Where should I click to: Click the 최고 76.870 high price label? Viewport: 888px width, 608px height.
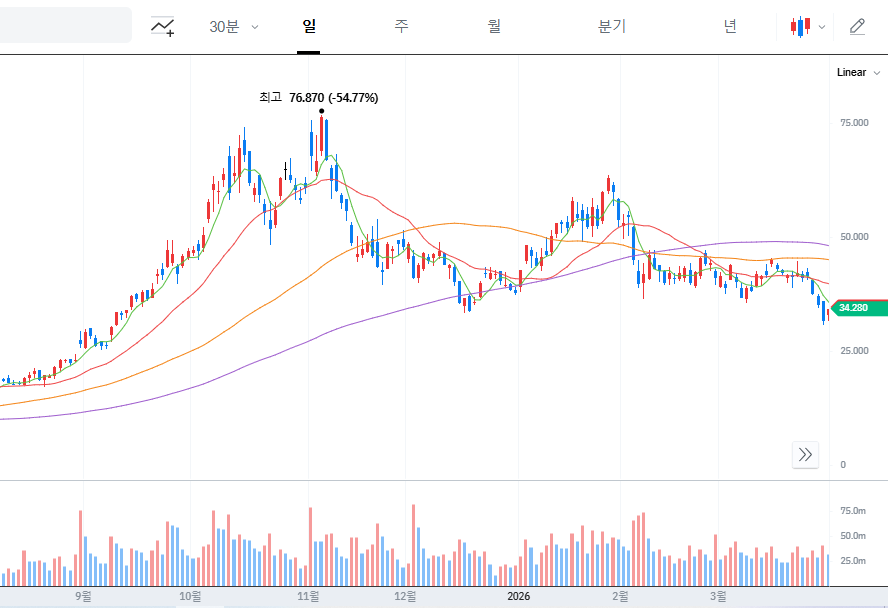[318, 97]
